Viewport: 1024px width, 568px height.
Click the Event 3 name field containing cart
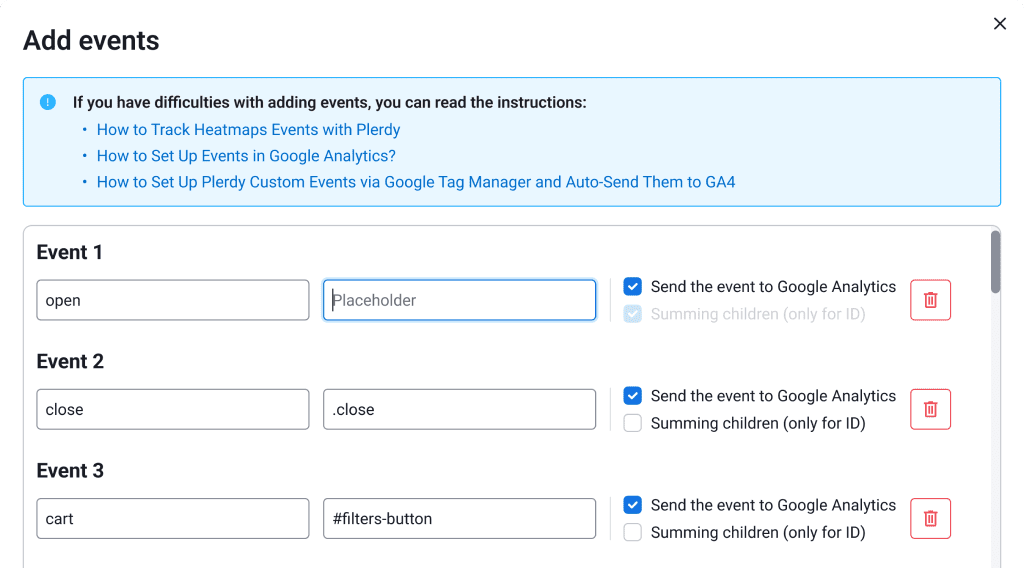(172, 518)
